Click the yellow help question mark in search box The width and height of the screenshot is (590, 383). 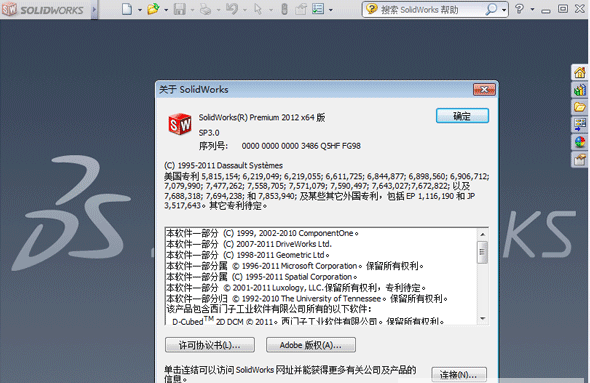pyautogui.click(x=371, y=9)
